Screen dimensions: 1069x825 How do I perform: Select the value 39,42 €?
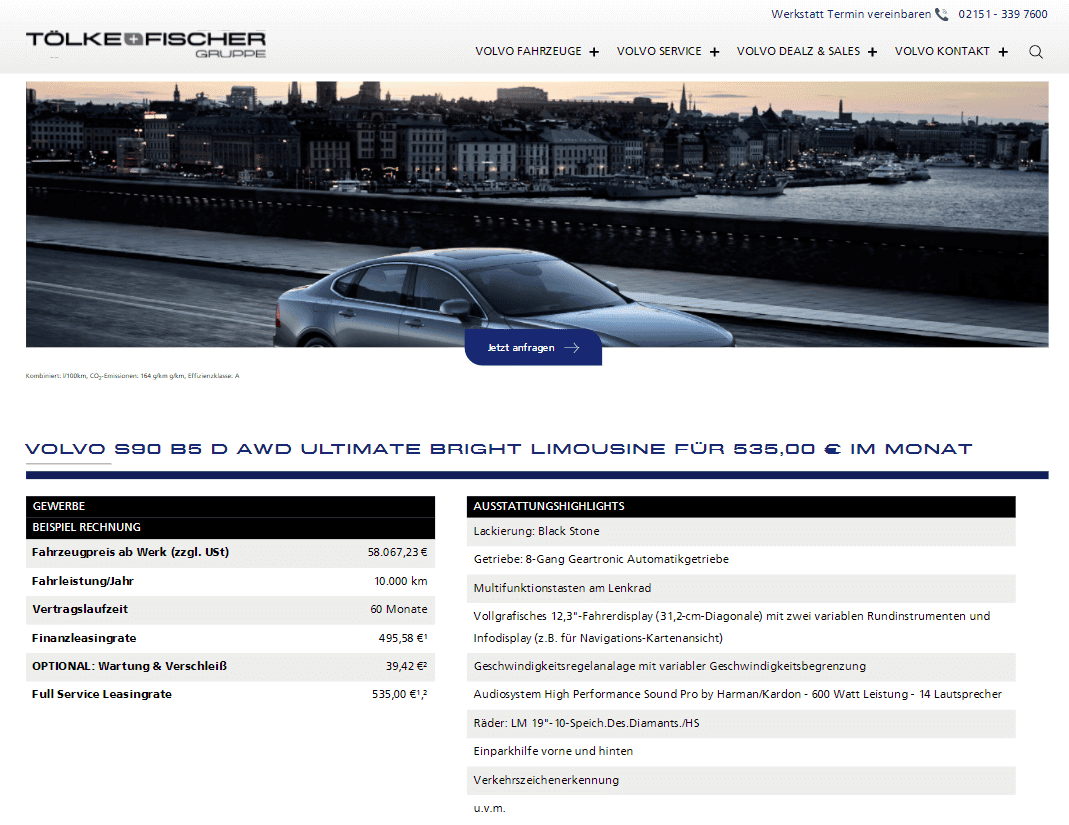coord(406,666)
